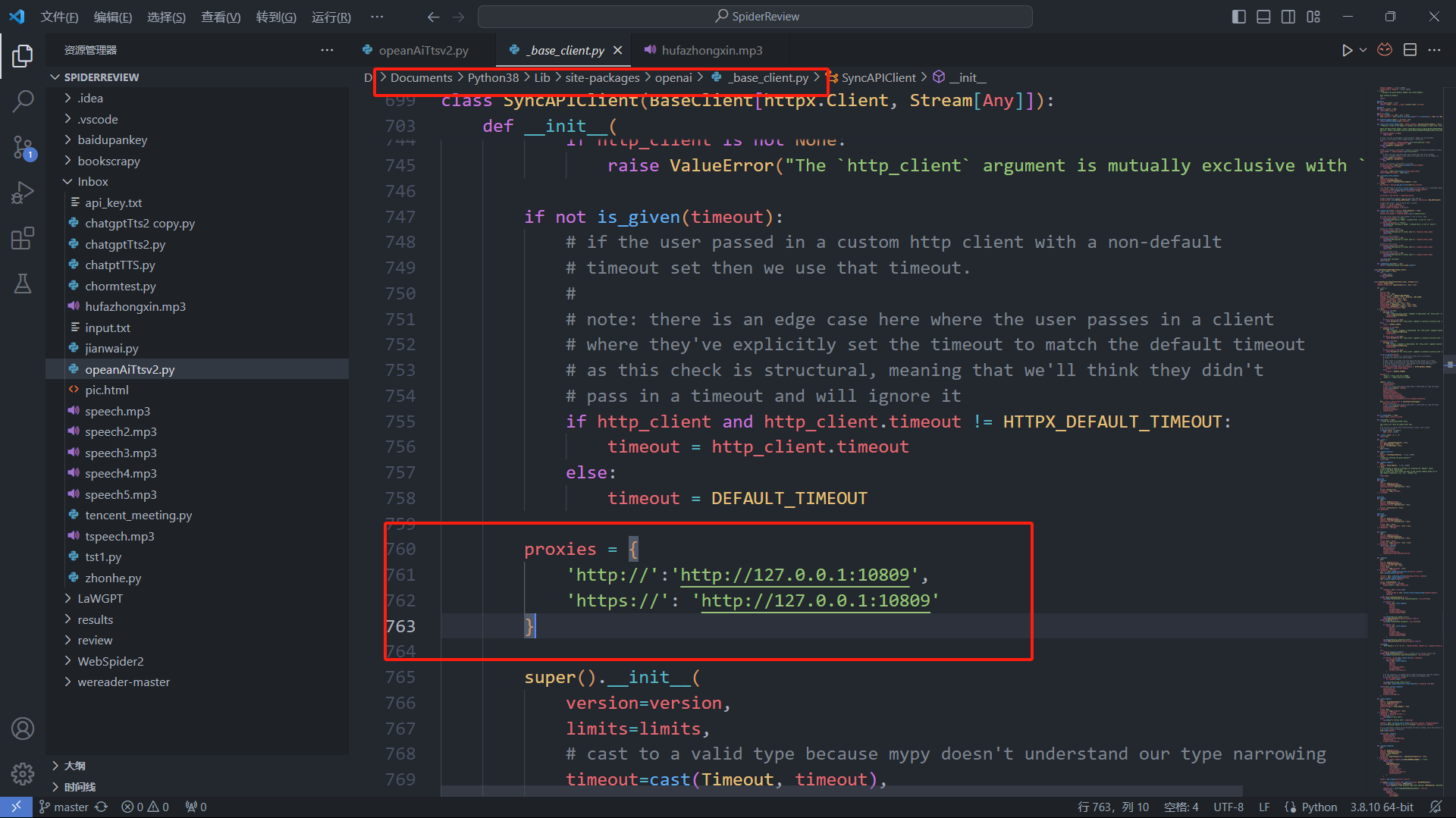Open the 选择(S) menu
This screenshot has width=1456, height=818.
[x=166, y=17]
